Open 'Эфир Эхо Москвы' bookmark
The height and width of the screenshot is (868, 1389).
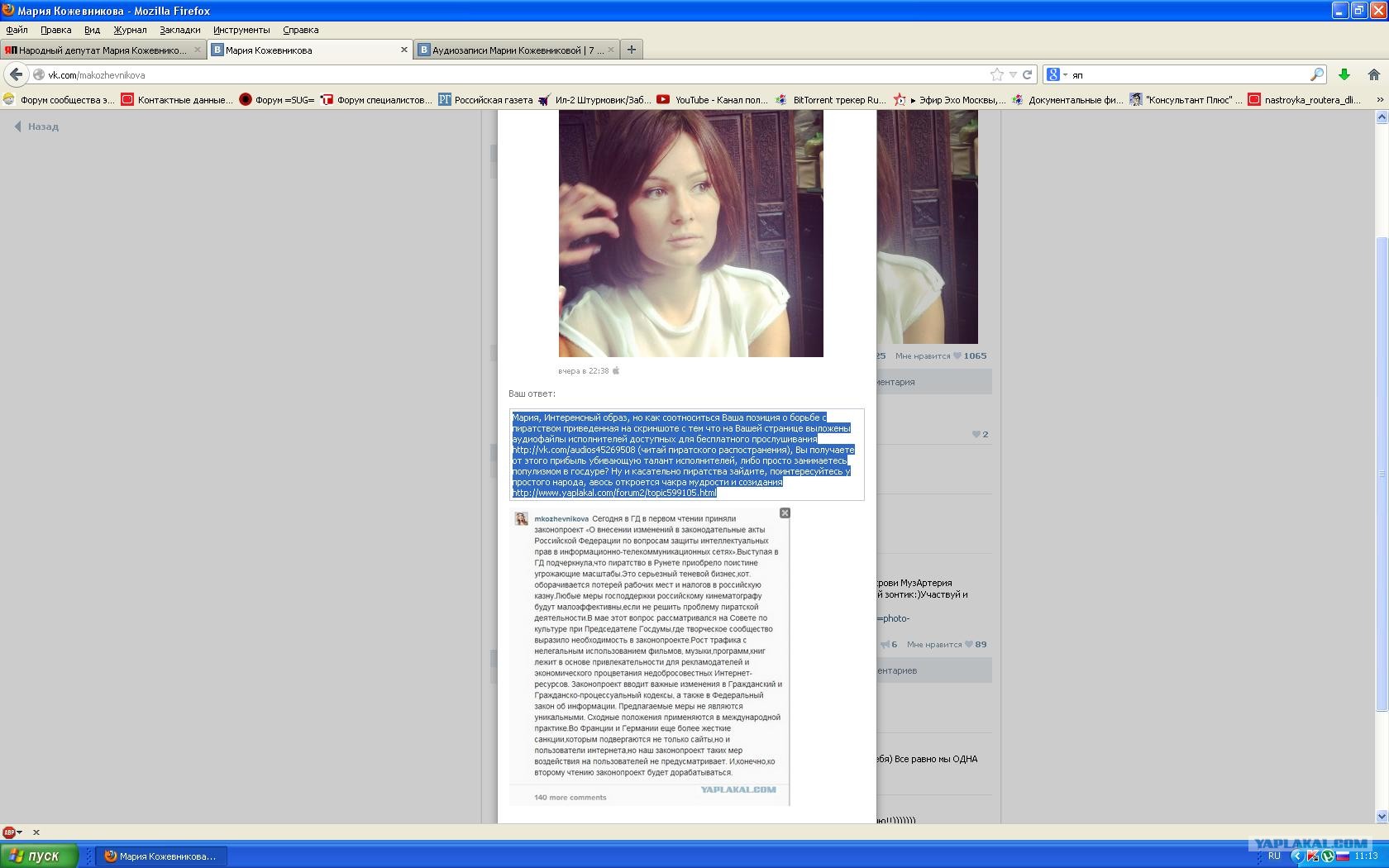949,99
